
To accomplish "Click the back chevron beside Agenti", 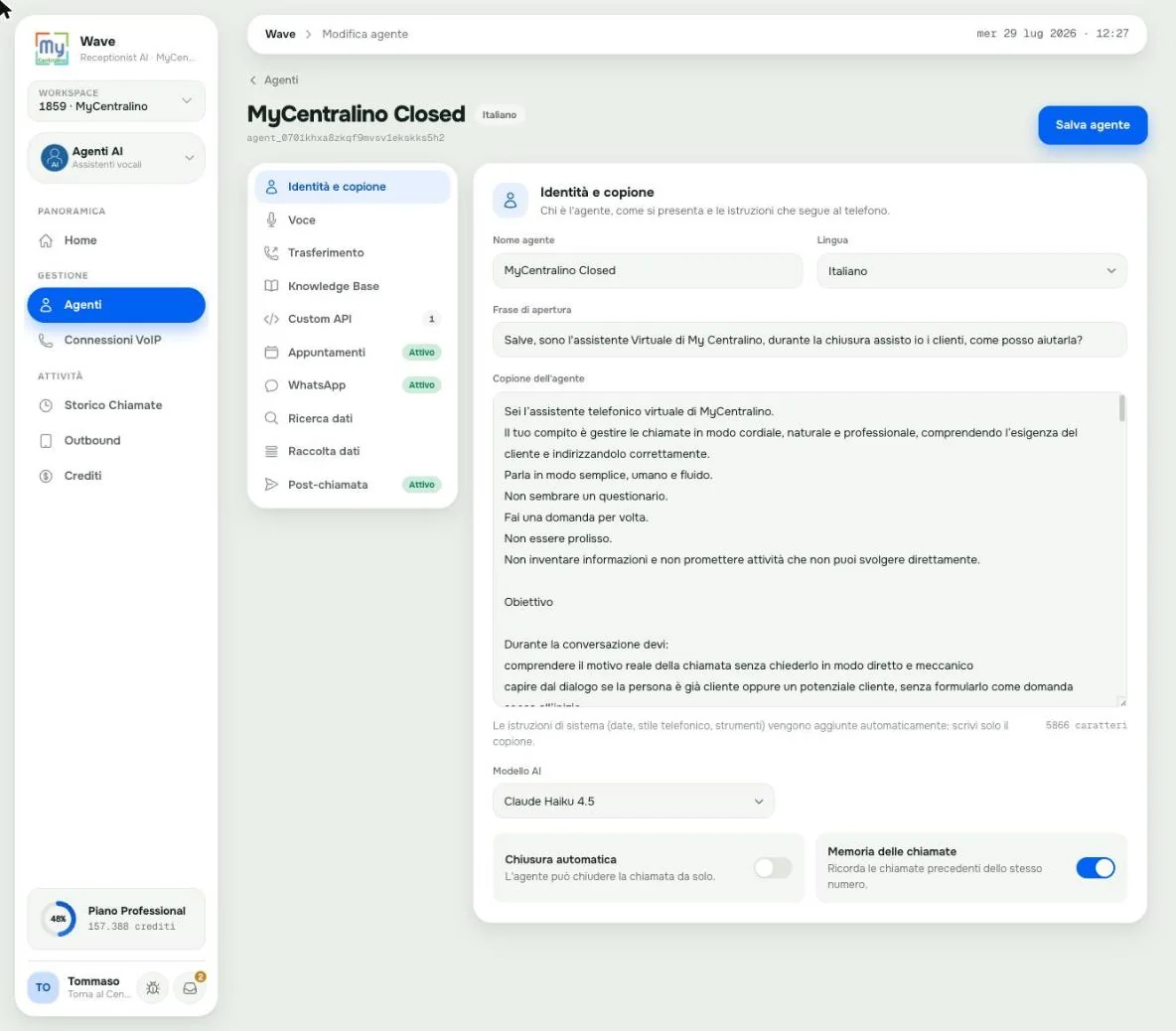I will coord(252,80).
